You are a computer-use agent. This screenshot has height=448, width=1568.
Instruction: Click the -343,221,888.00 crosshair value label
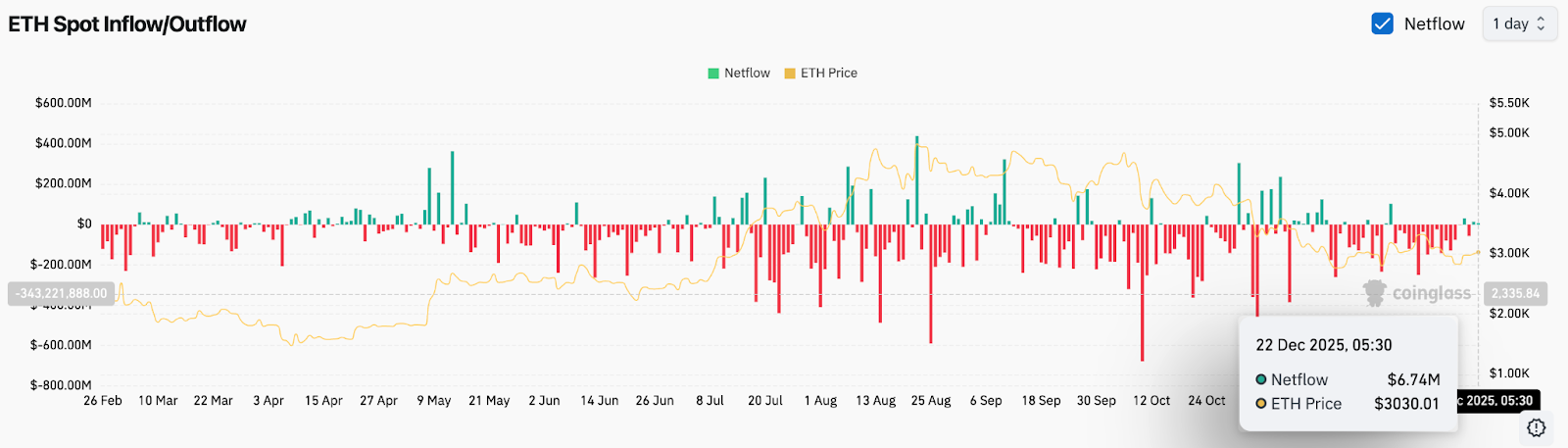pyautogui.click(x=62, y=293)
